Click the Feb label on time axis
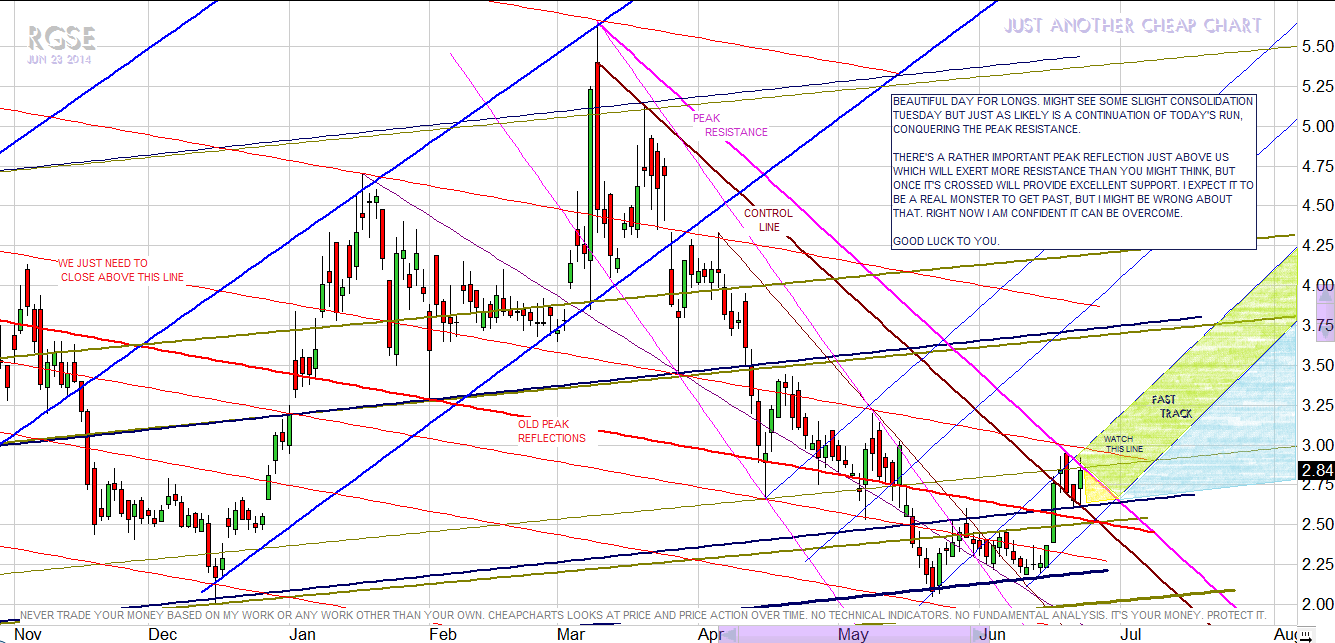The width and height of the screenshot is (1335, 643). click(x=442, y=634)
